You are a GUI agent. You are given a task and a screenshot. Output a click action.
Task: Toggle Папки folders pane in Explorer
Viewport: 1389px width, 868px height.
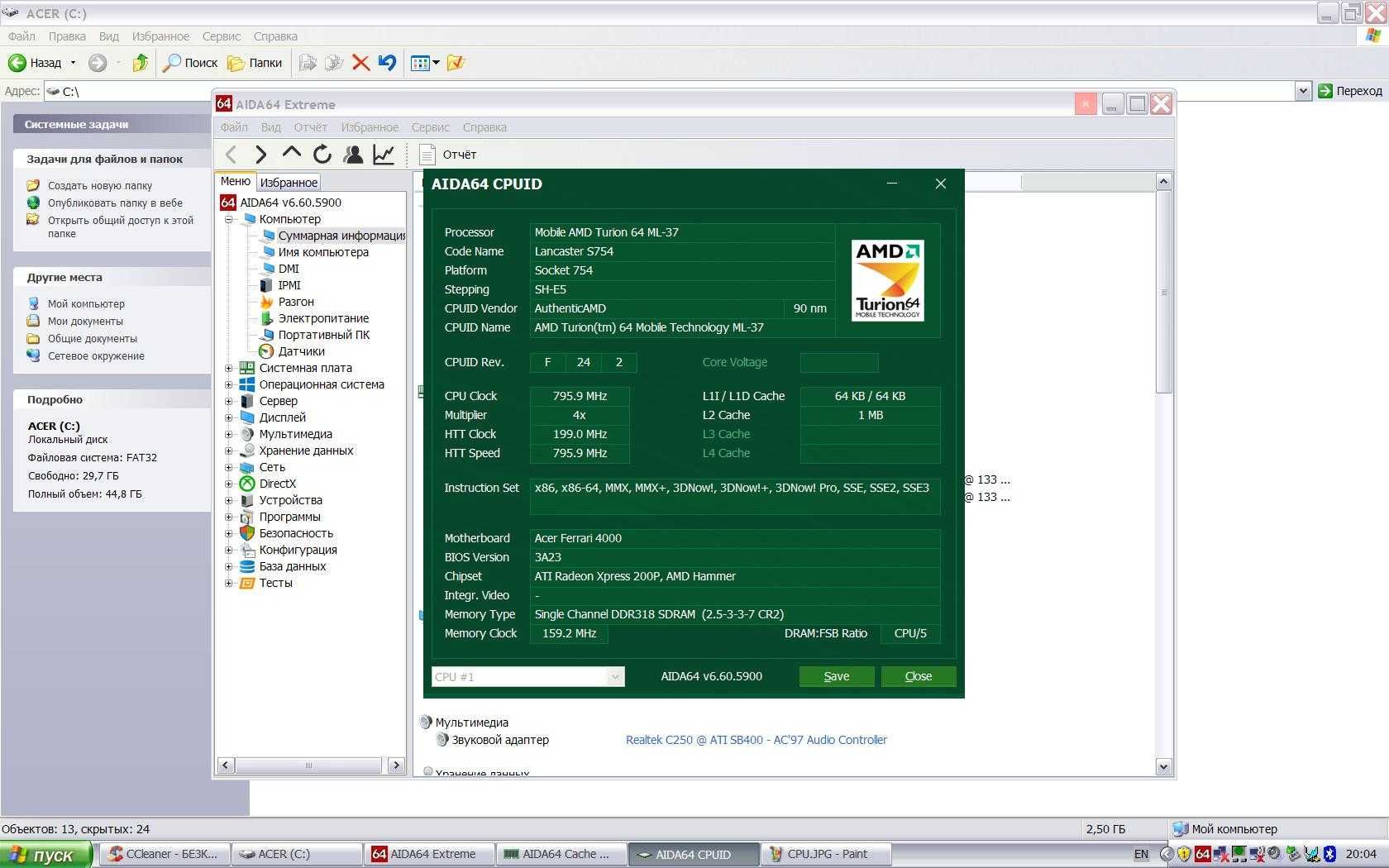click(x=255, y=63)
